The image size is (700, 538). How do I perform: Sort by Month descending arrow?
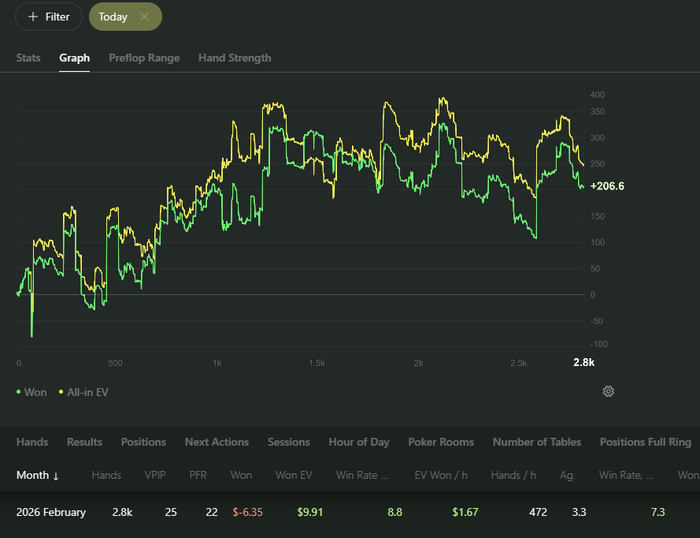coord(56,476)
